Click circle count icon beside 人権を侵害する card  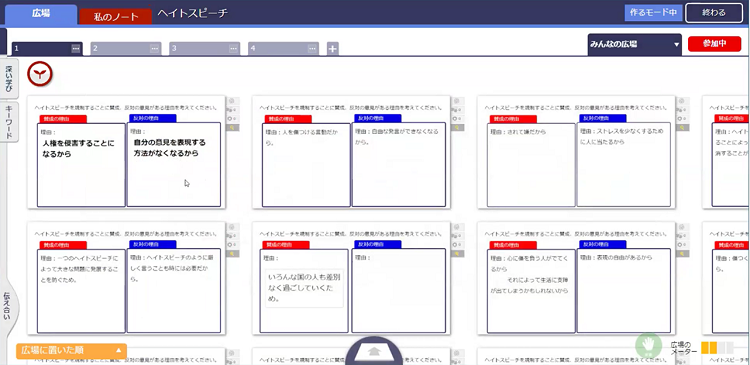coord(232,118)
